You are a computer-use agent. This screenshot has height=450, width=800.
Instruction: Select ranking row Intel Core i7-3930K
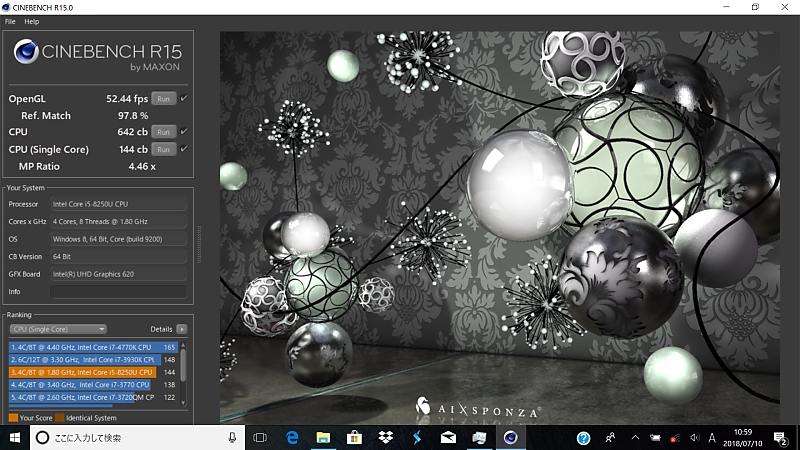(93, 360)
